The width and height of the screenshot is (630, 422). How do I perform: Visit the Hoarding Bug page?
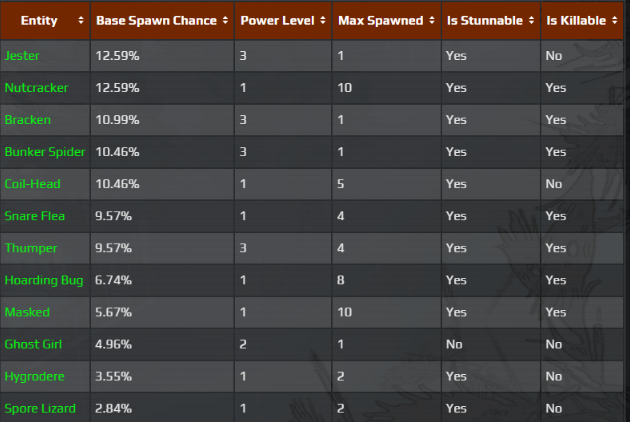43,280
